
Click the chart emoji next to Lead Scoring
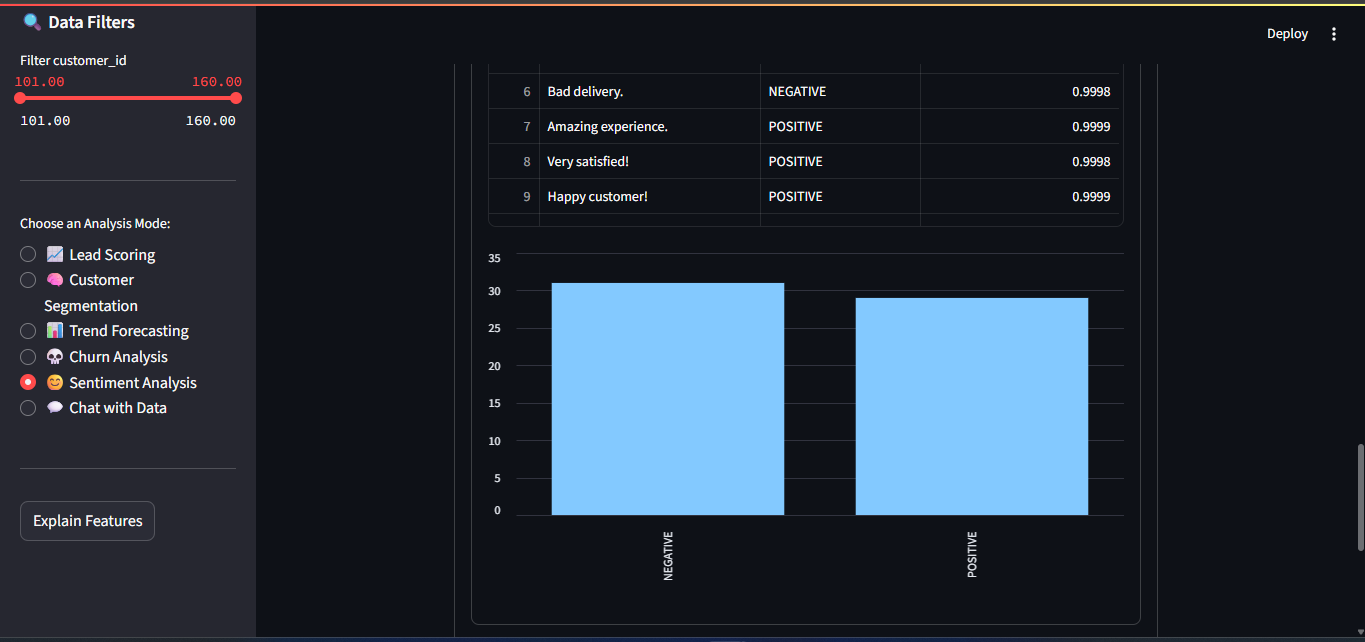click(55, 255)
